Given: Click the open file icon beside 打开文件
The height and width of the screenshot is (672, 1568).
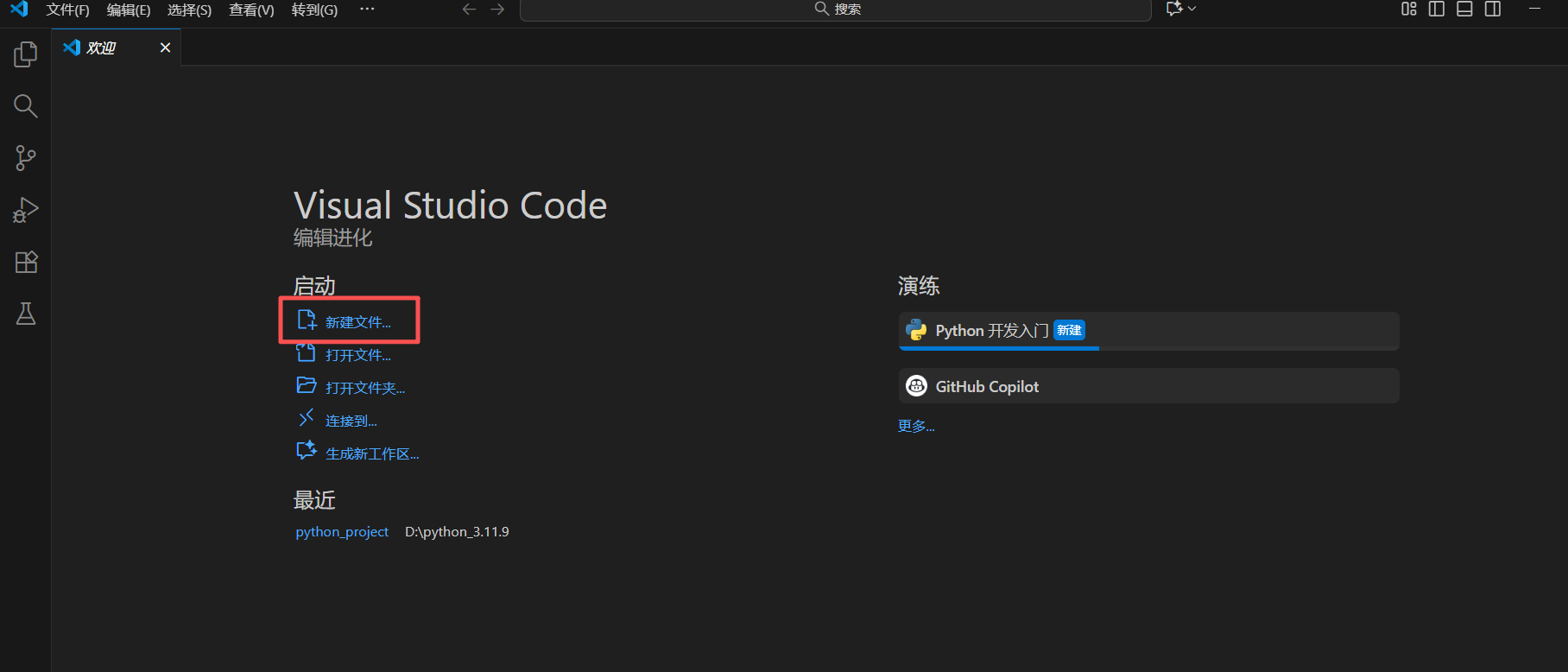Looking at the screenshot, I should pos(307,352).
